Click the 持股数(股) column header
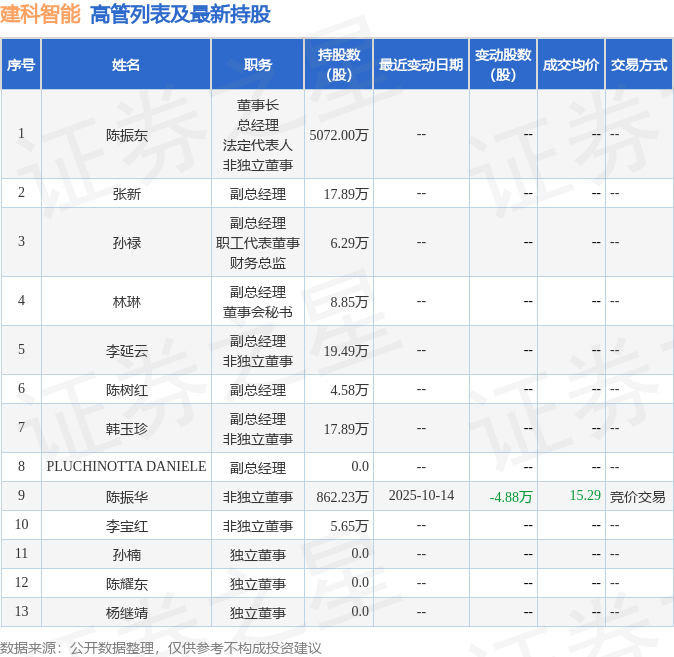The height and width of the screenshot is (657, 674). (339, 64)
